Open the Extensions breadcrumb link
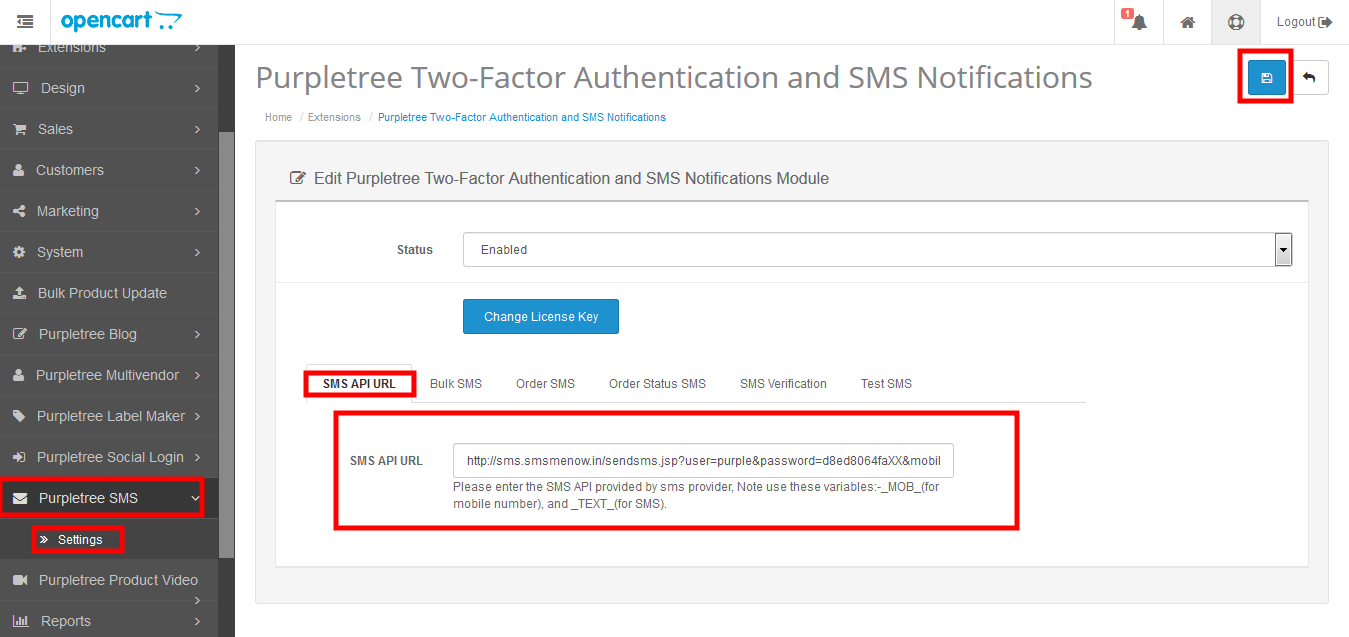The height and width of the screenshot is (637, 1349). [x=334, y=117]
